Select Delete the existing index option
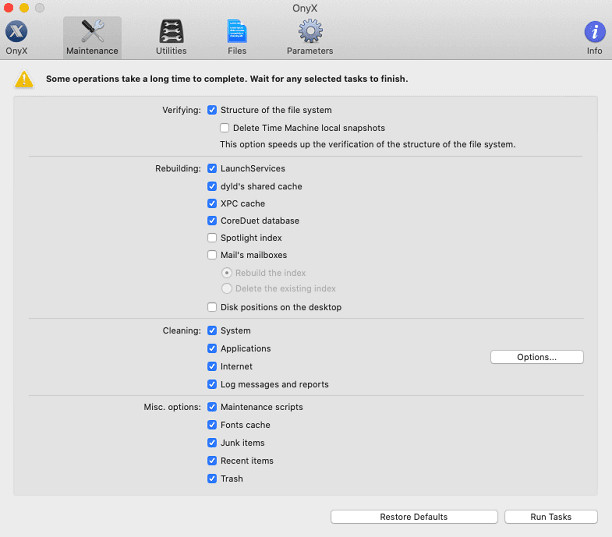This screenshot has width=612, height=537. click(226, 289)
